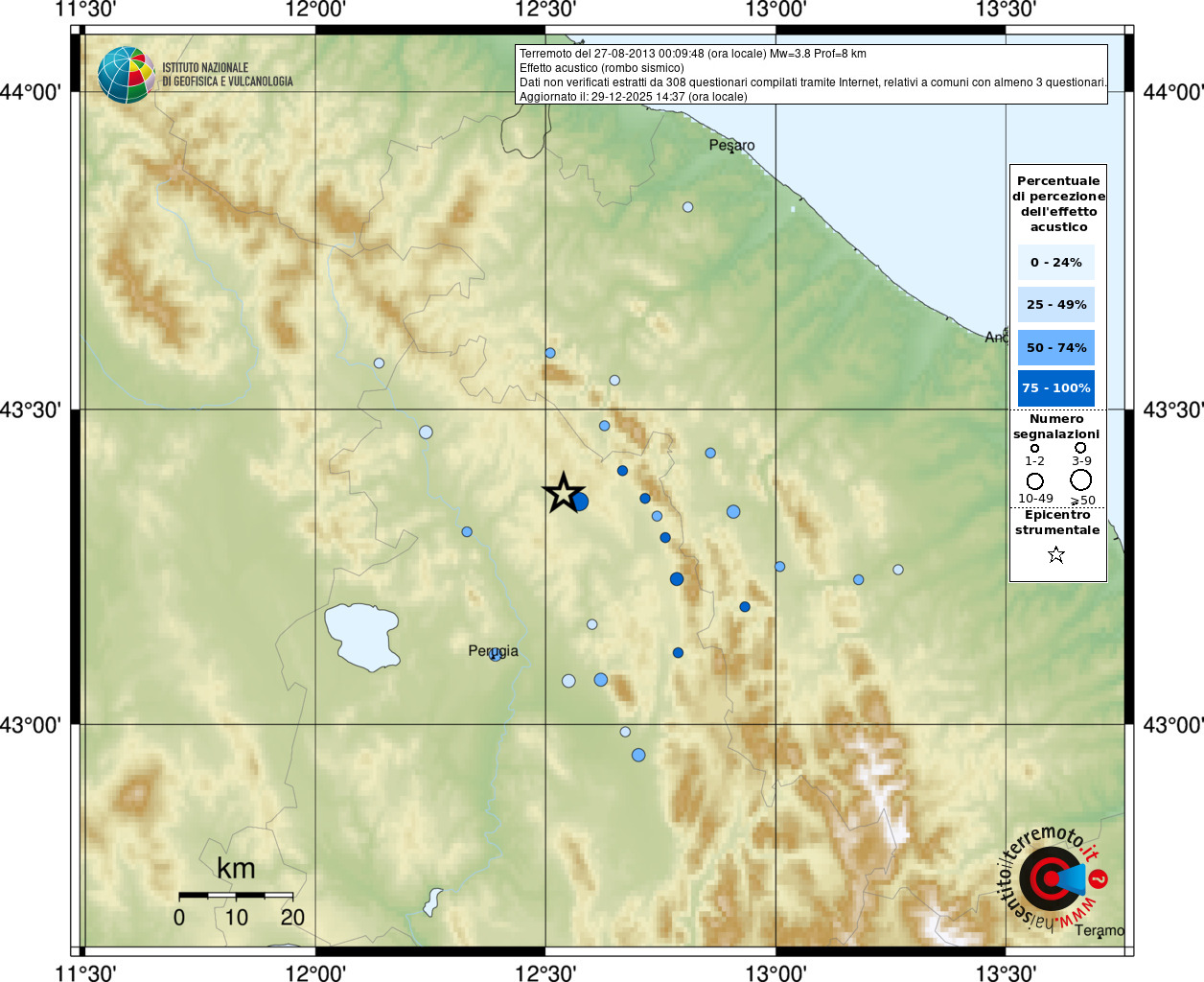Click the line about data from 308 questionnaires

[x=813, y=82]
